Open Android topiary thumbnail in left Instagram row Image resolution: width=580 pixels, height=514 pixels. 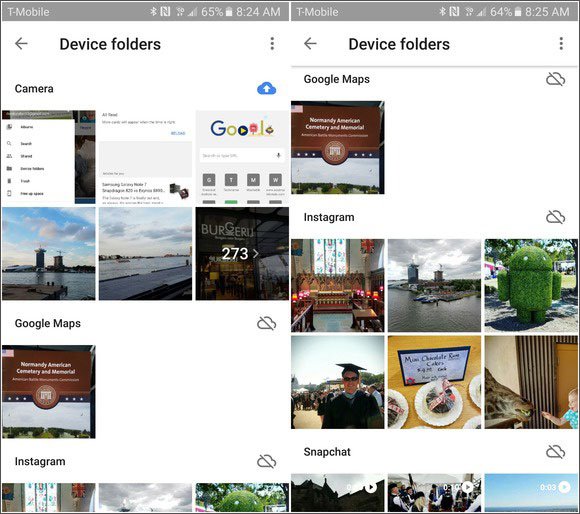242,497
